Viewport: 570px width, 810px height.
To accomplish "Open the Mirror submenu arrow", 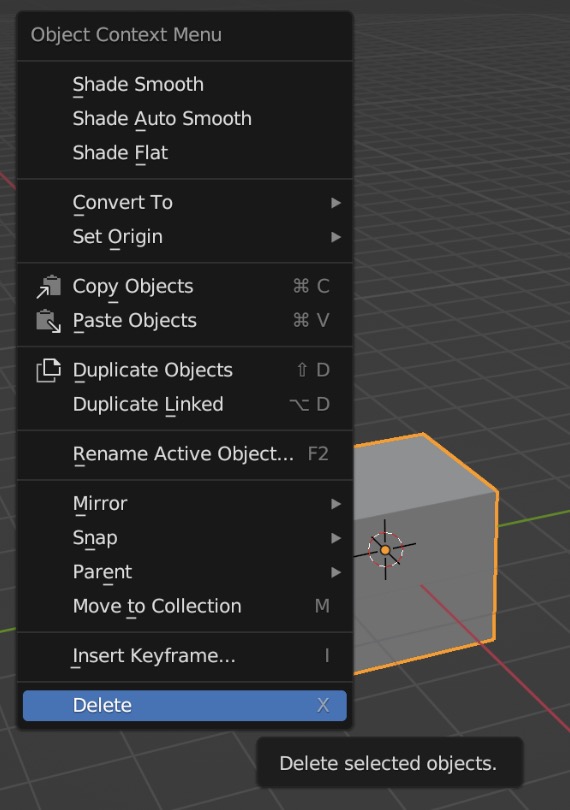I will click(x=336, y=504).
